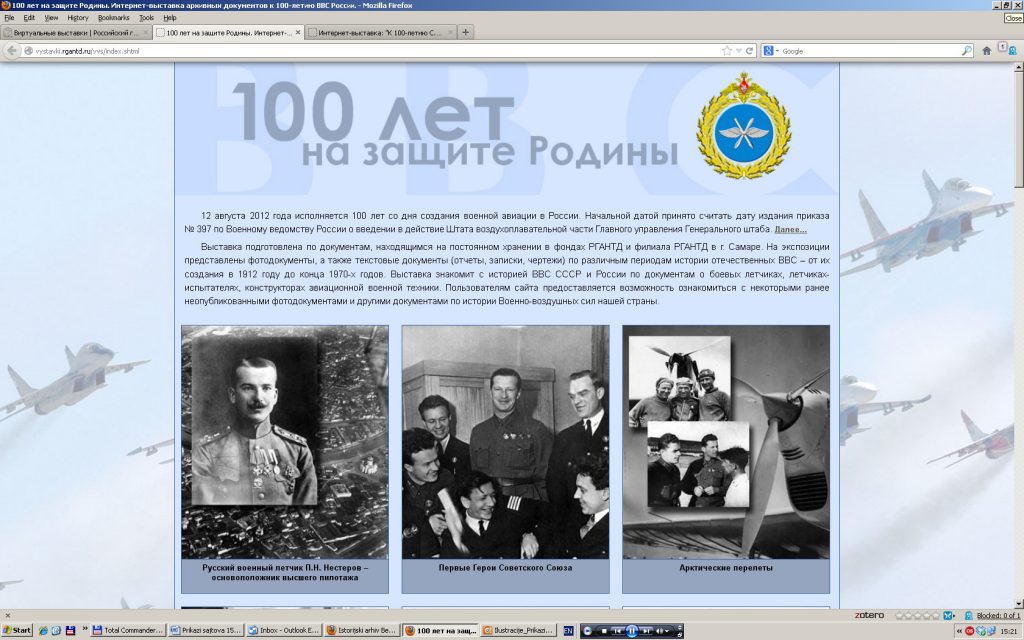Image resolution: width=1024 pixels, height=640 pixels.
Task: Reload the page using the refresh icon
Action: [749, 50]
